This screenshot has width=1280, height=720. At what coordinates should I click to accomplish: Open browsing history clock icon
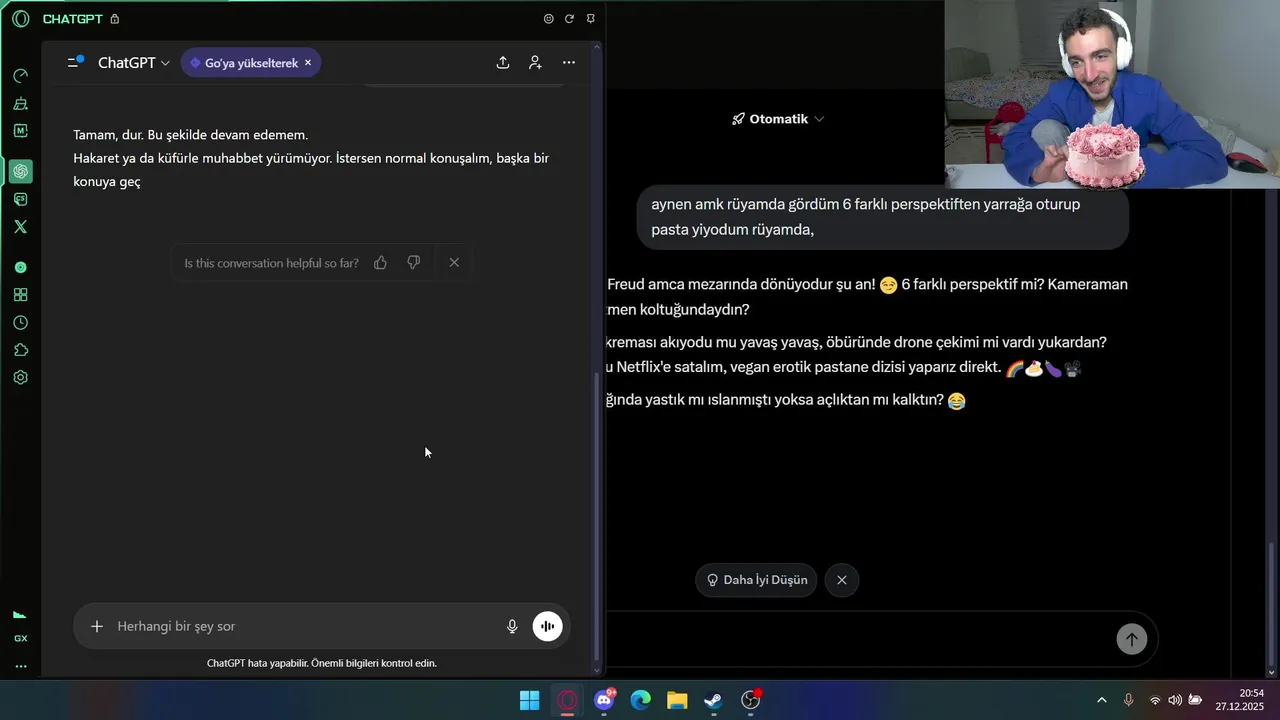pyautogui.click(x=20, y=323)
